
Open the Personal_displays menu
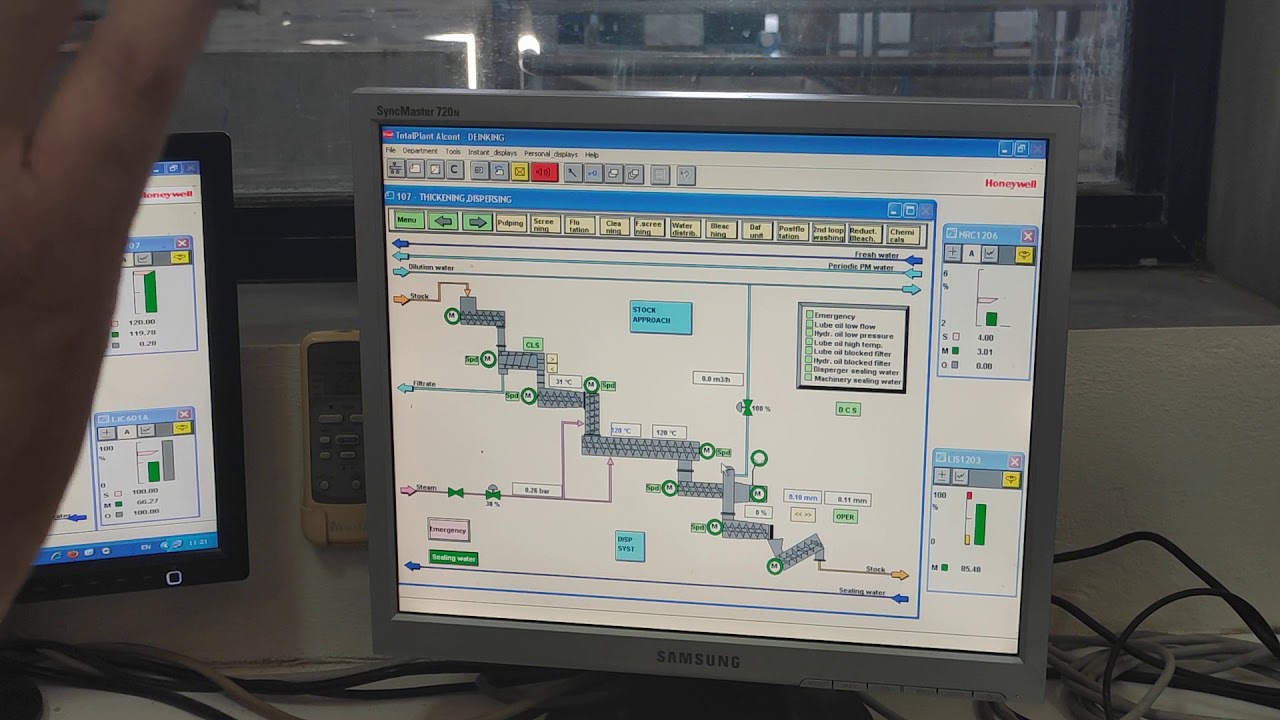coord(551,154)
